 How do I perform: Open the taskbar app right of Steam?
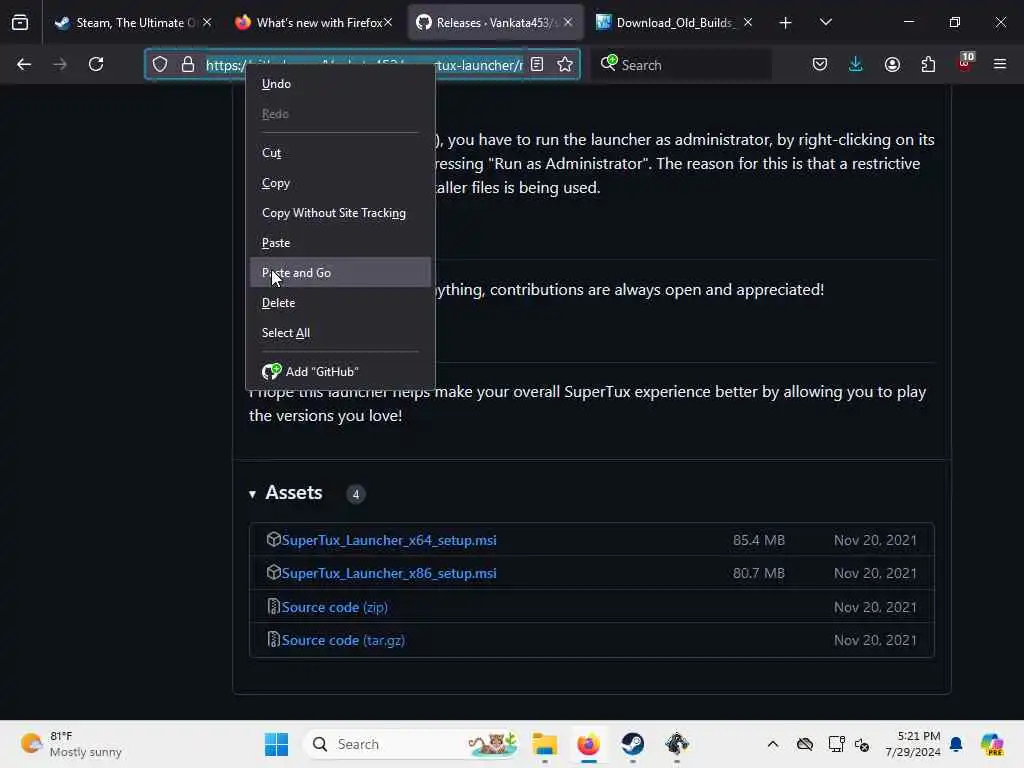click(677, 744)
